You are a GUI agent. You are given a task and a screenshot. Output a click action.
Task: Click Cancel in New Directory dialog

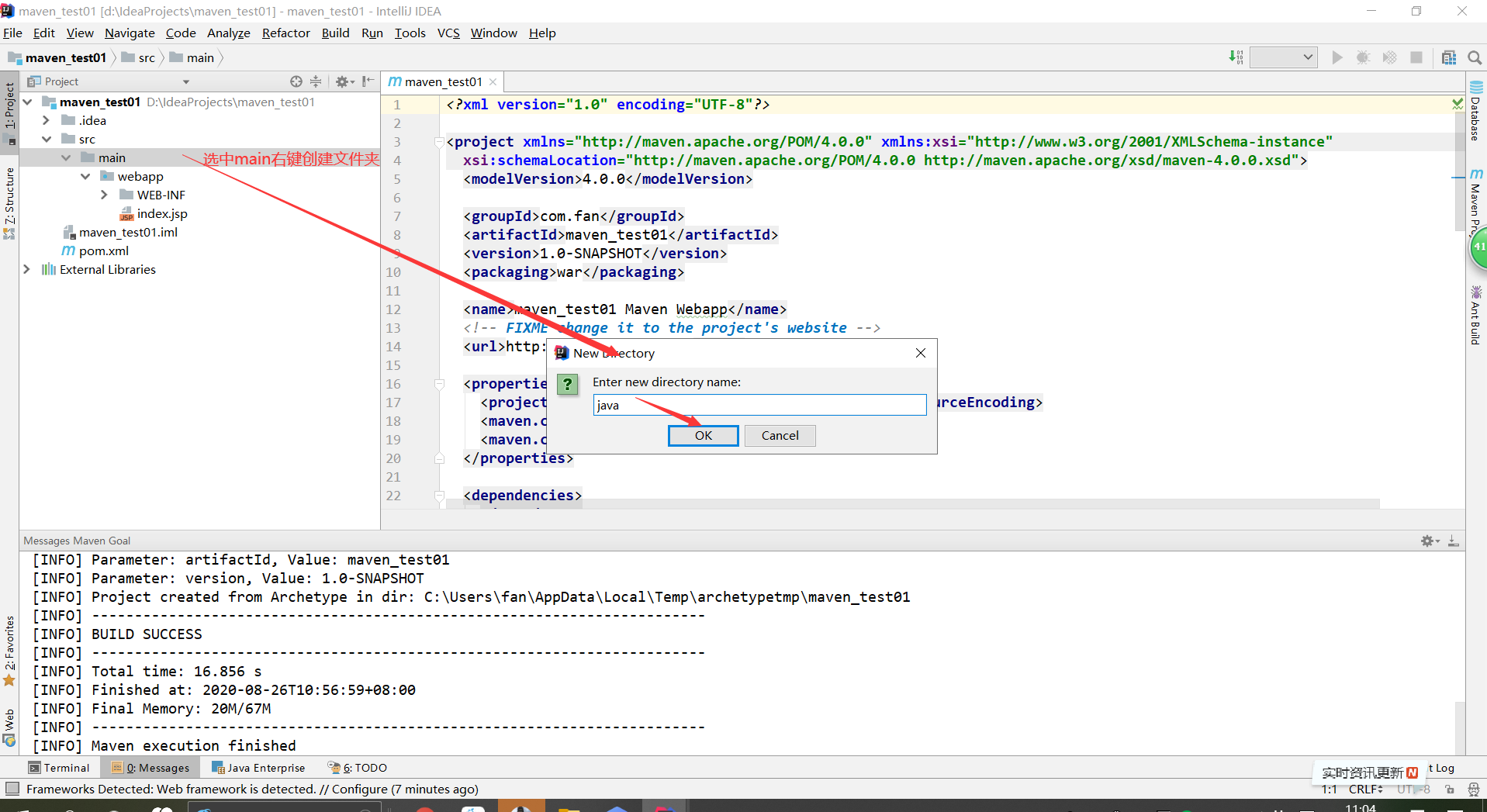point(780,436)
